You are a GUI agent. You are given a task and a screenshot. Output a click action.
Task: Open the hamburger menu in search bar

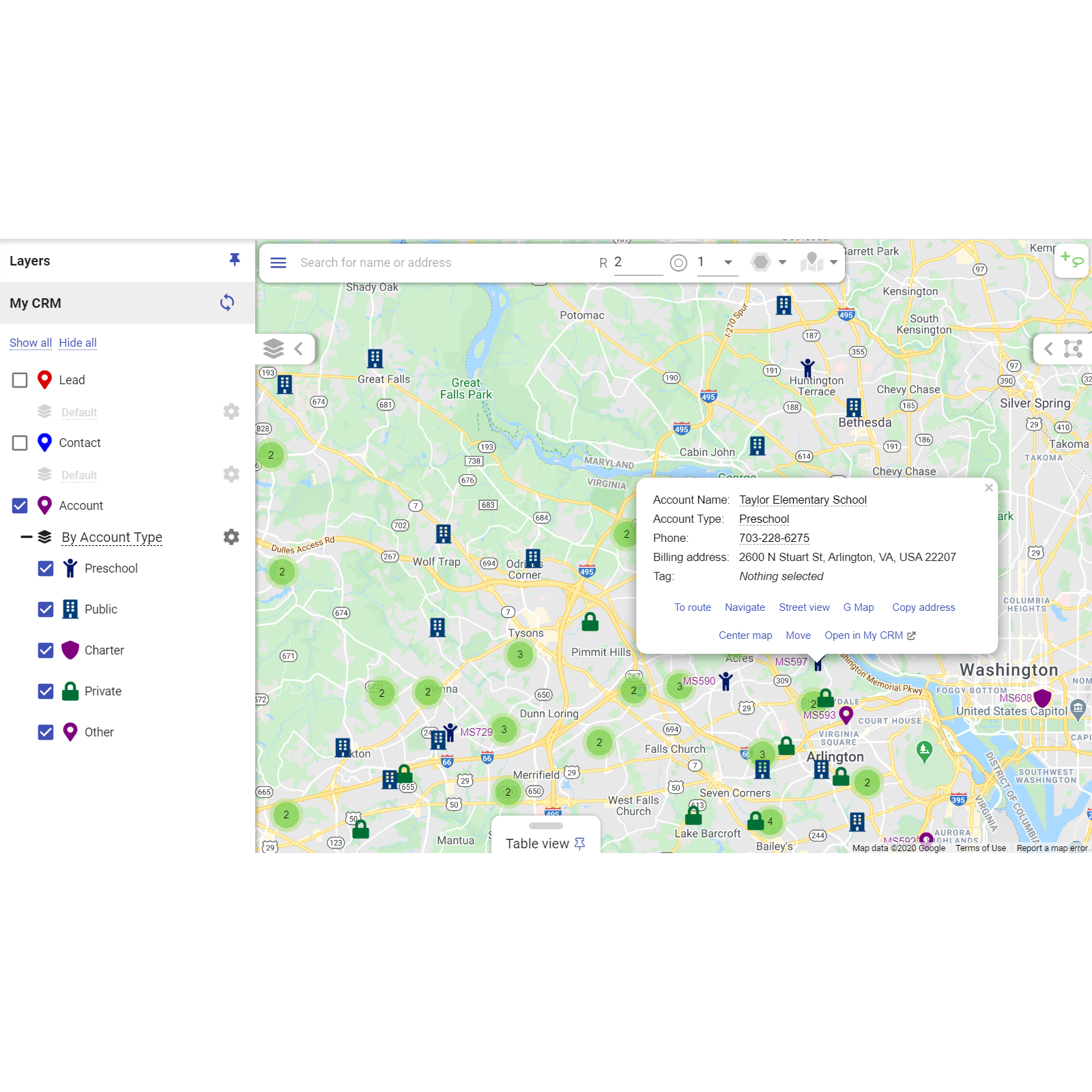point(278,263)
